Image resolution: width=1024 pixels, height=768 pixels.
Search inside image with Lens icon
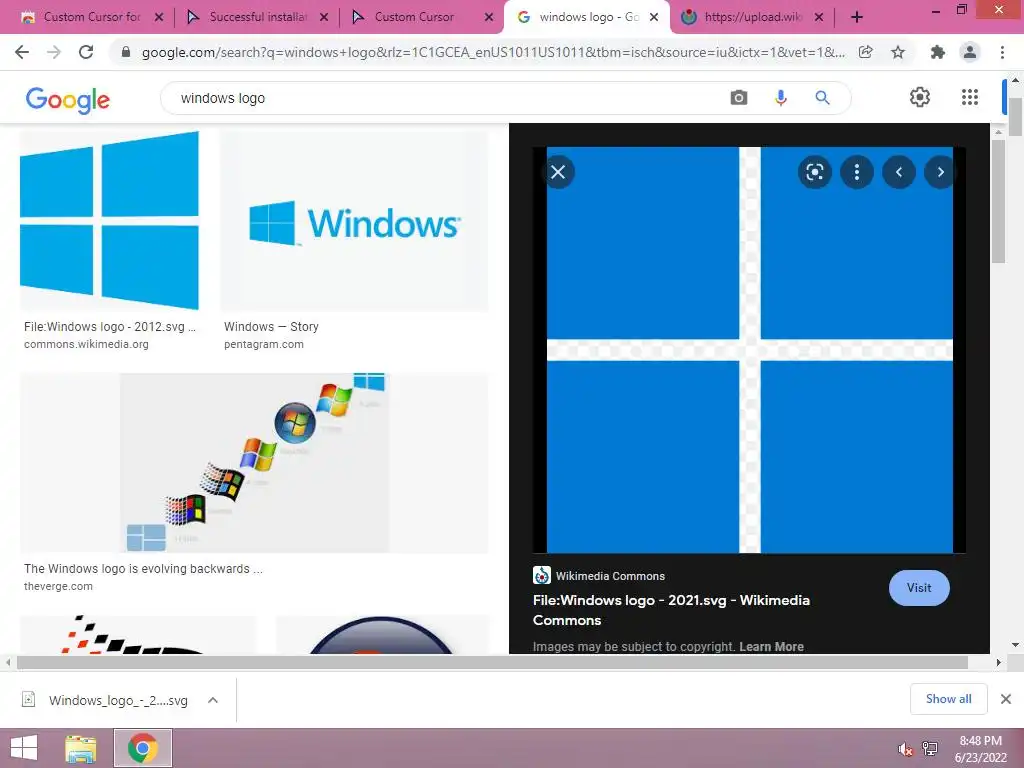coord(814,172)
